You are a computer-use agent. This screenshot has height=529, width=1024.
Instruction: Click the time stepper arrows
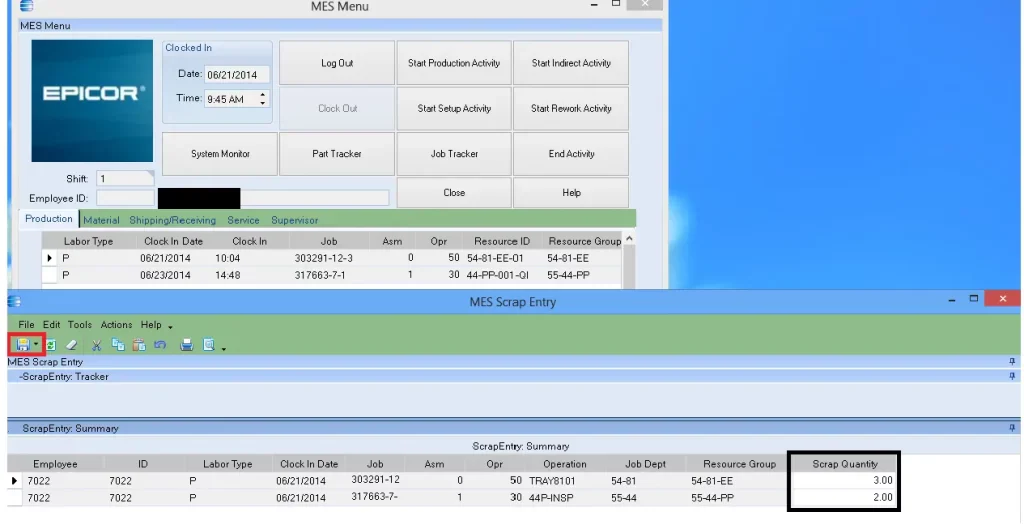(263, 99)
